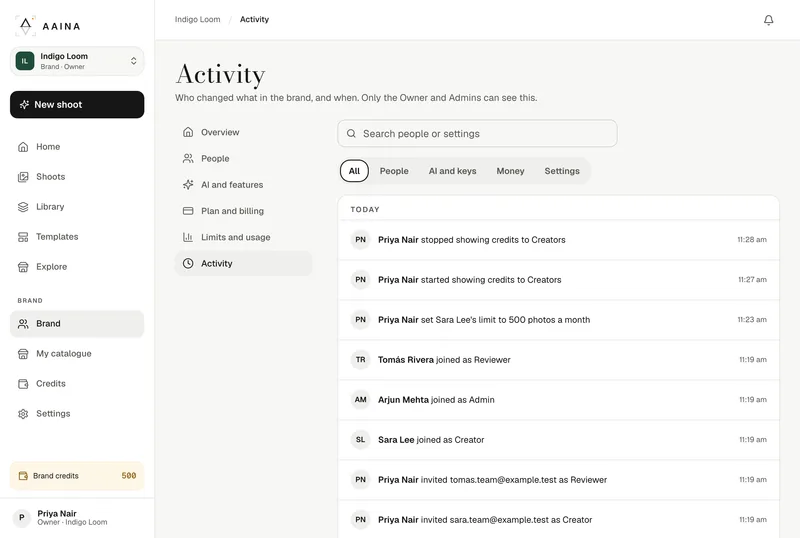
Task: Click the Credits wallet icon in sidebar
Action: [23, 384]
